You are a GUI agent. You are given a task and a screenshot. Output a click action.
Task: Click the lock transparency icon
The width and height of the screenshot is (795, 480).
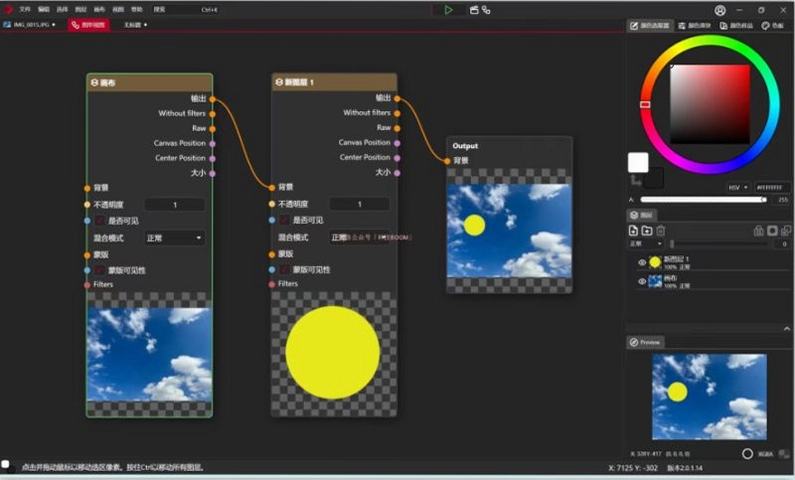point(758,231)
